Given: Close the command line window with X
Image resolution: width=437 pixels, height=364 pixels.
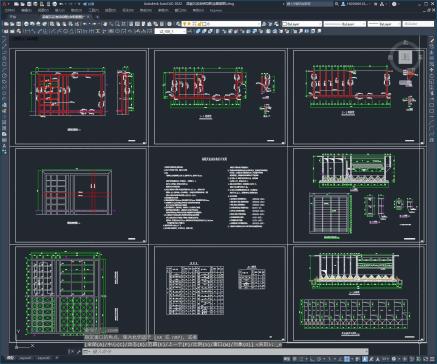Looking at the screenshot, I should [x=71, y=351].
